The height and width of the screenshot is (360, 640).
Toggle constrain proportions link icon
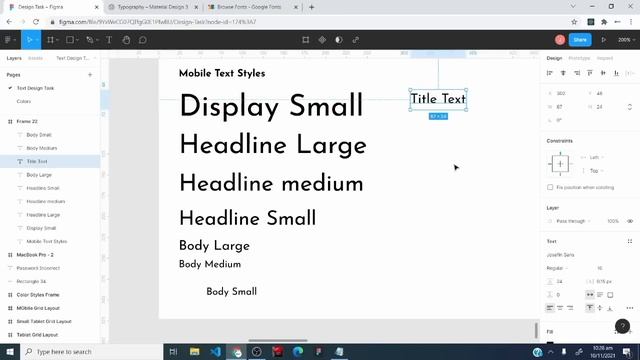(630, 107)
